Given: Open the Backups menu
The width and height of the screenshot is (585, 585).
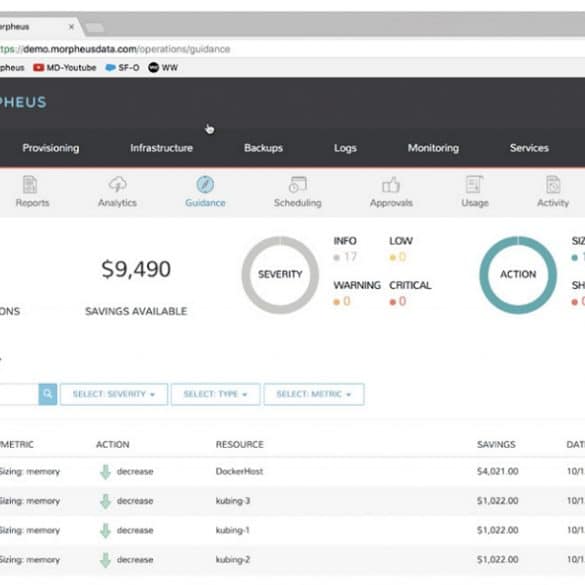Looking at the screenshot, I should point(263,148).
